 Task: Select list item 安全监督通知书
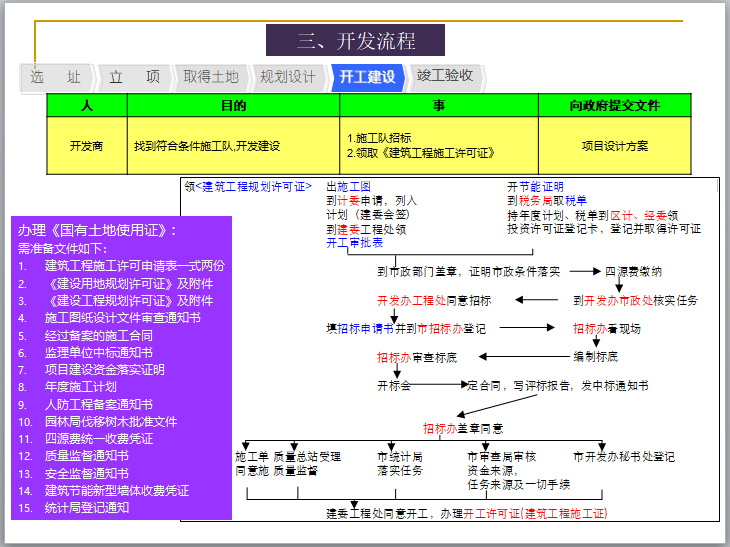click(86, 474)
